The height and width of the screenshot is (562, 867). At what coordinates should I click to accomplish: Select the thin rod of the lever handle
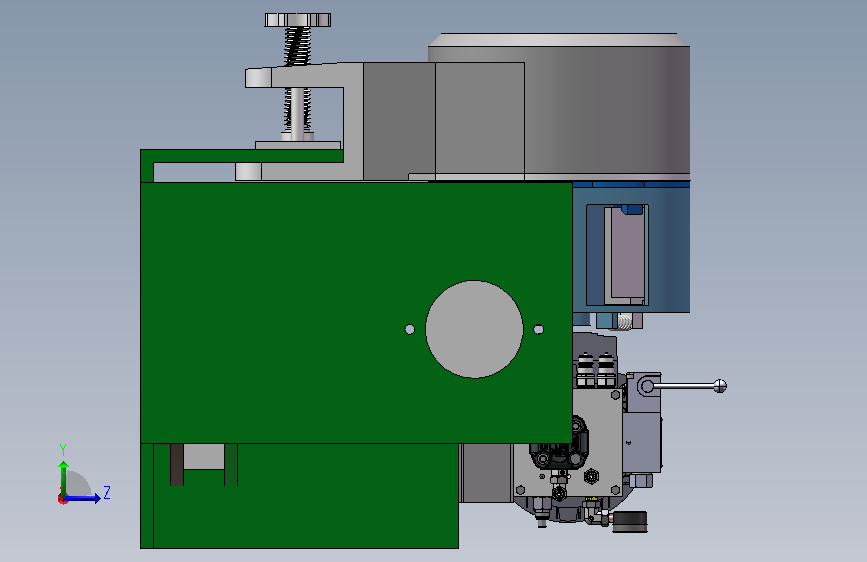[684, 386]
